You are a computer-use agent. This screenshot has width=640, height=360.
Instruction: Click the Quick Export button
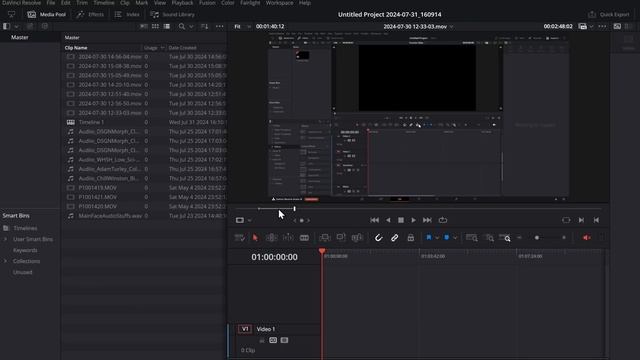(x=609, y=14)
